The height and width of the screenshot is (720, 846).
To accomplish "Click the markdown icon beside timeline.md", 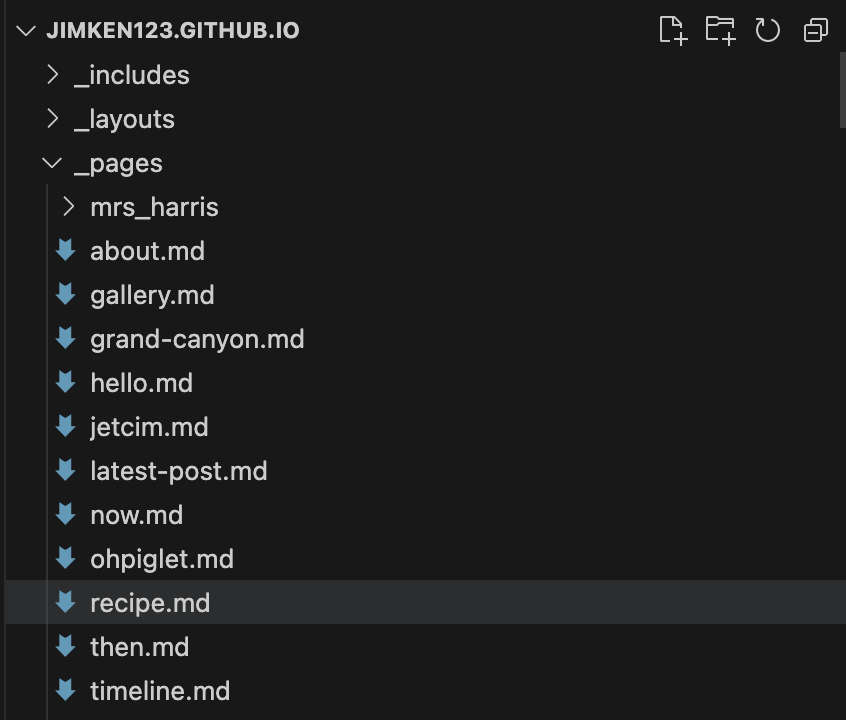I will point(66,690).
